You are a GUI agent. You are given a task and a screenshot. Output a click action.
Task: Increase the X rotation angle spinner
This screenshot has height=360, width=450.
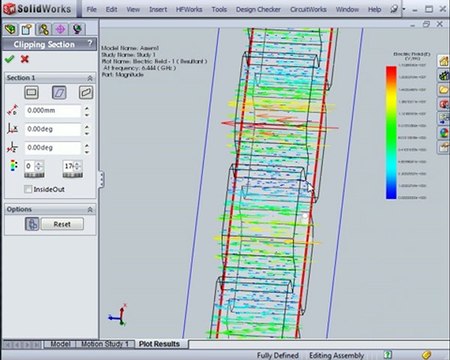(87, 126)
